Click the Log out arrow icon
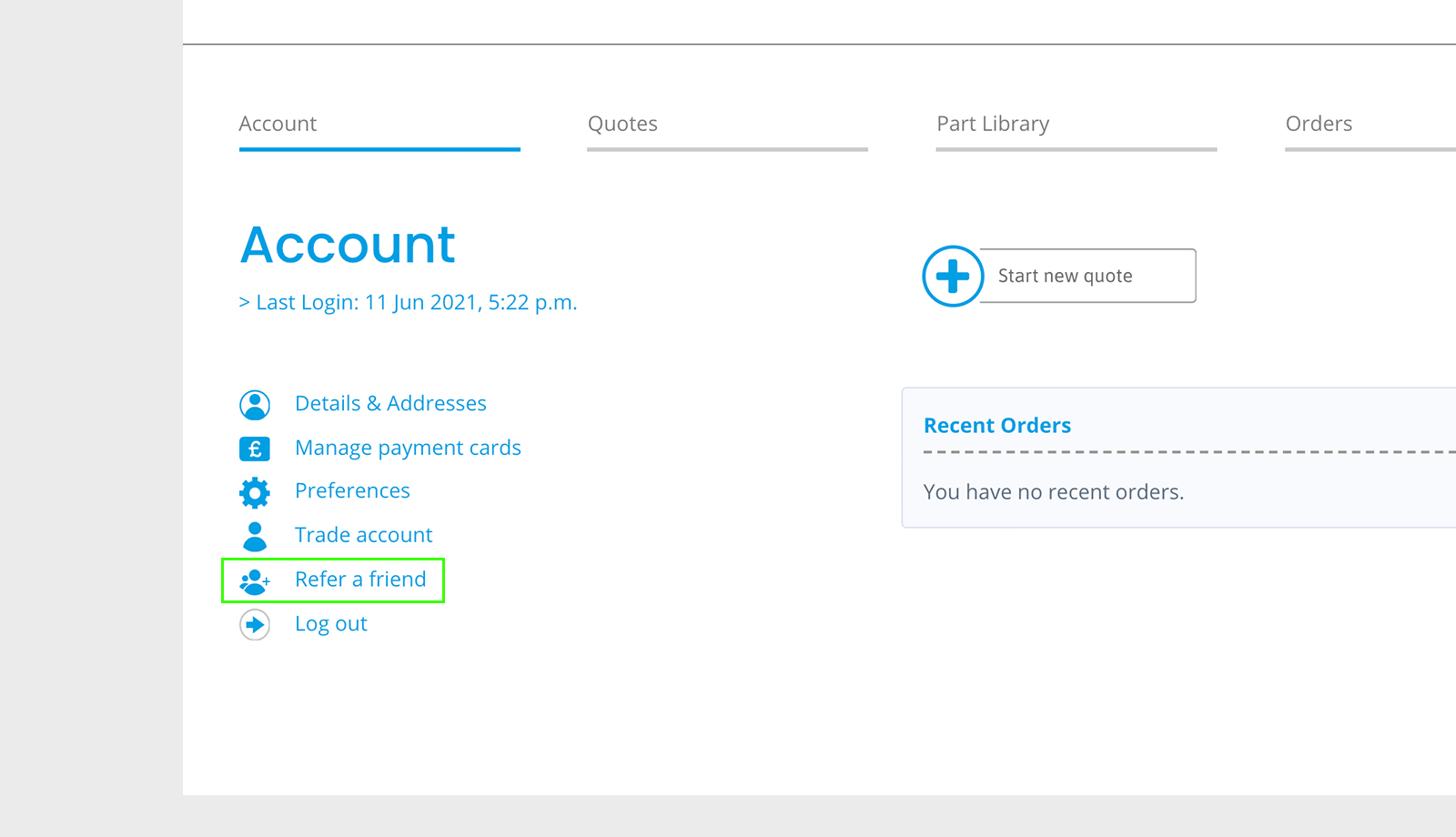Screen dimensions: 1456x837 tap(255, 625)
